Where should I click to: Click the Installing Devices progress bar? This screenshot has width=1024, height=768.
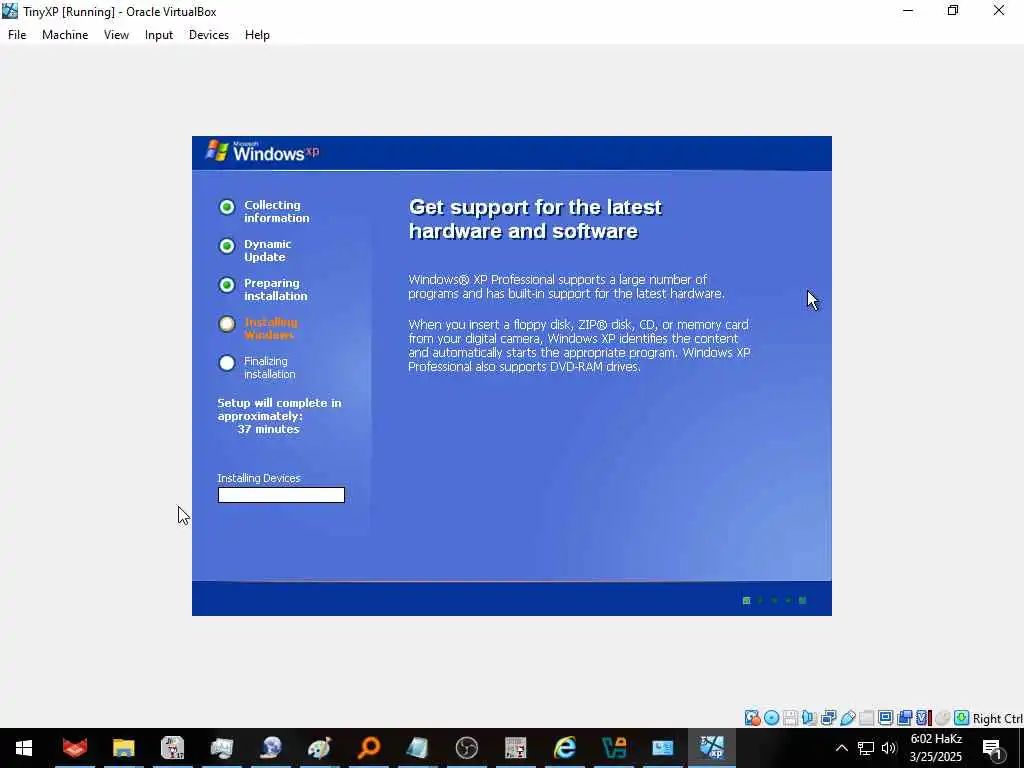281,495
